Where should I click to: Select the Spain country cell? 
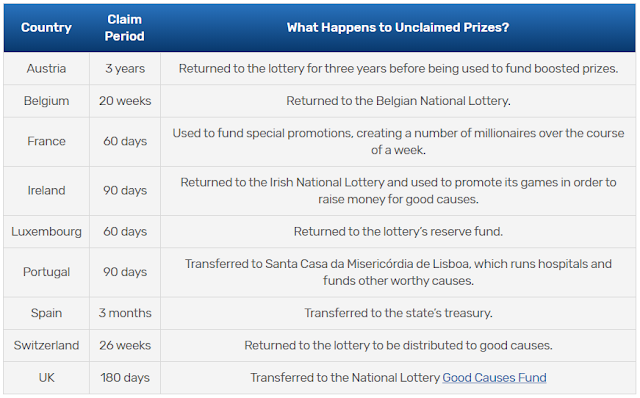pos(47,313)
